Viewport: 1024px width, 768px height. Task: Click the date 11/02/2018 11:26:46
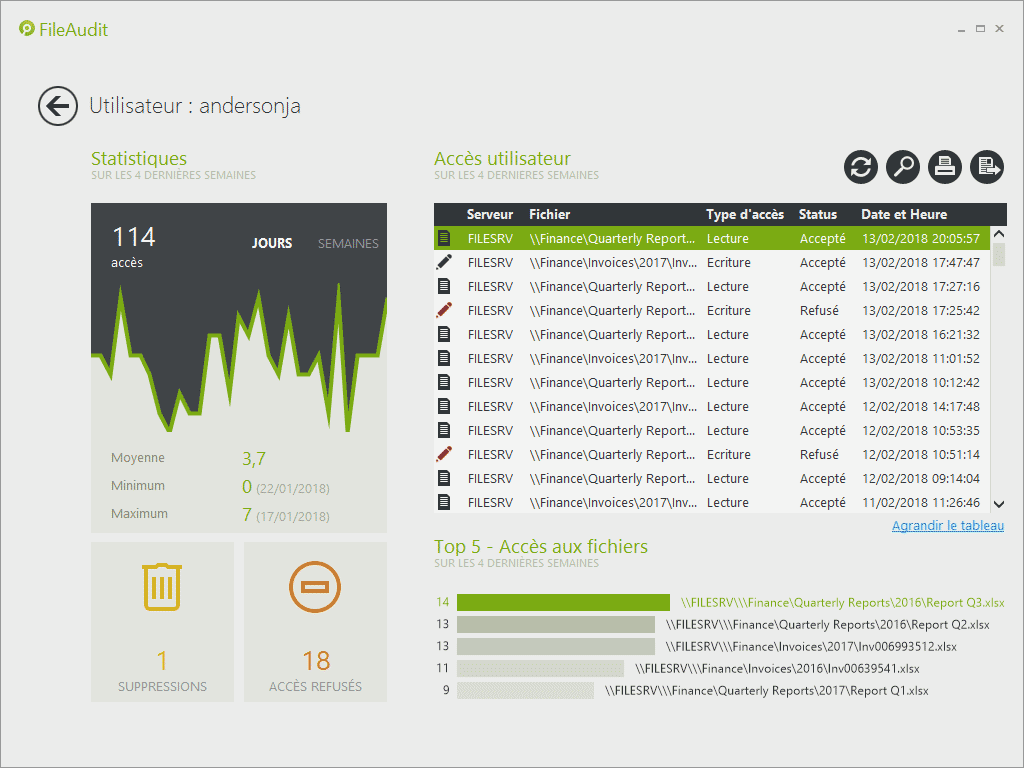(x=921, y=502)
